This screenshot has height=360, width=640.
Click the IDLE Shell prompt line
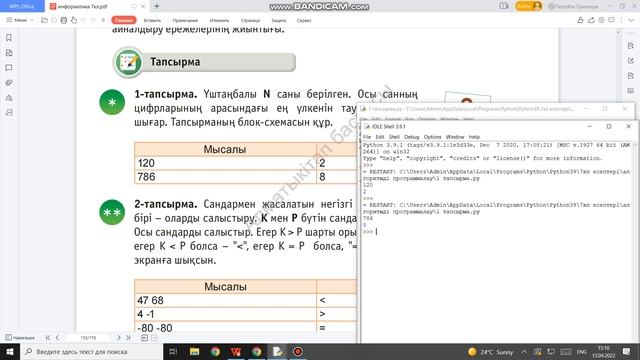pos(496,232)
